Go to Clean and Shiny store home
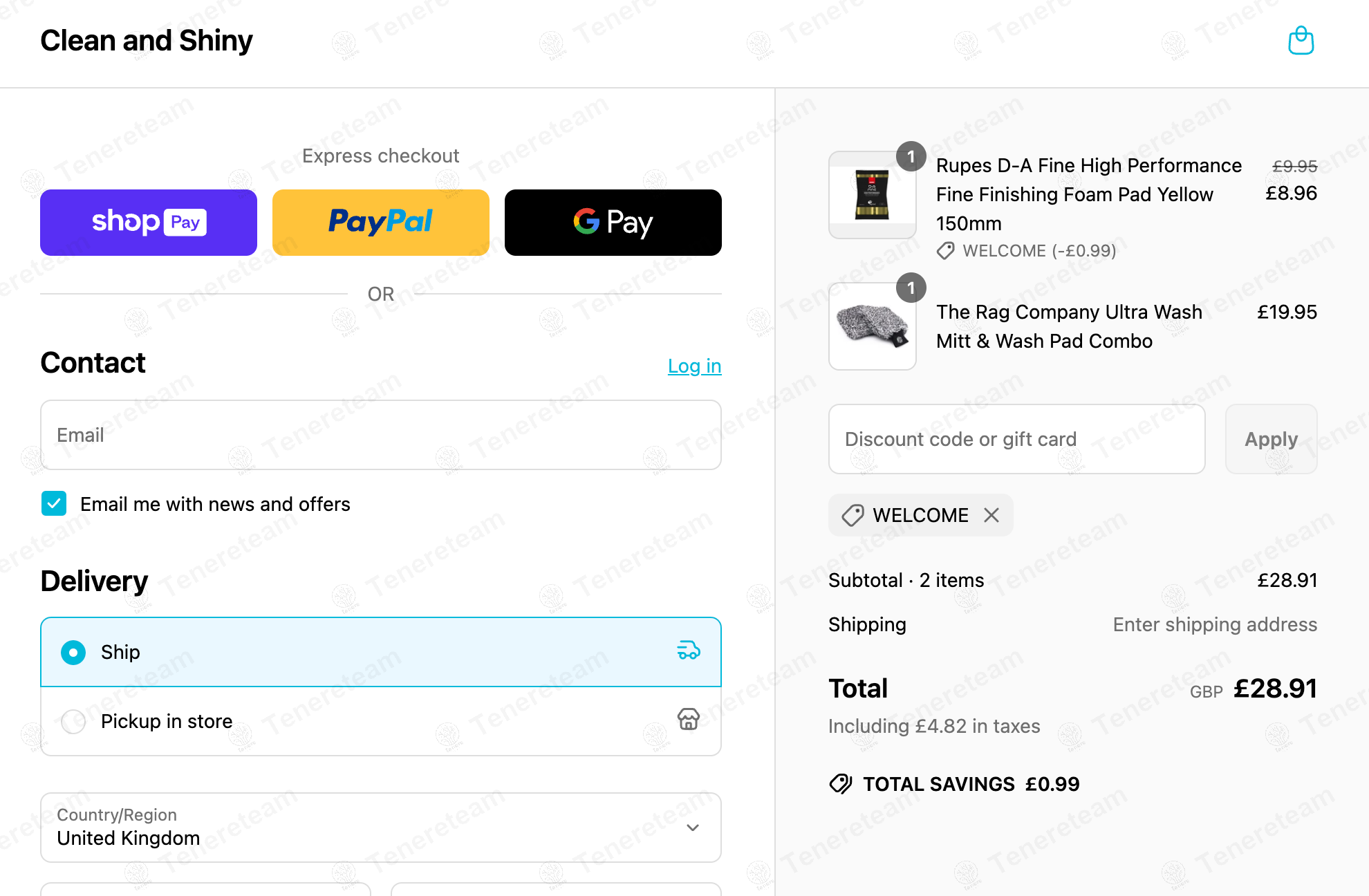 pyautogui.click(x=147, y=41)
